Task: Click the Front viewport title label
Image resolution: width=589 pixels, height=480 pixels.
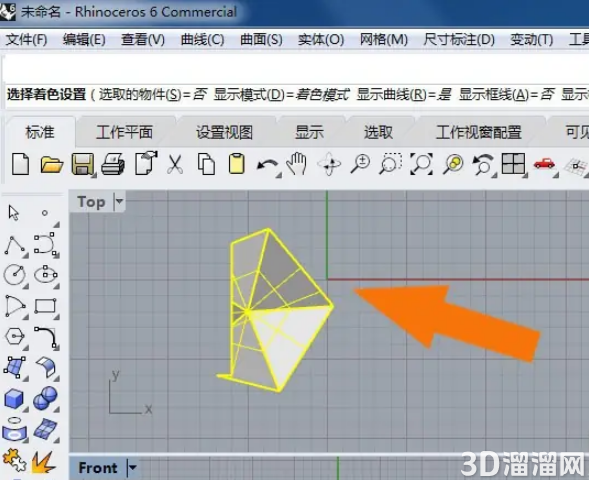Action: tap(98, 468)
